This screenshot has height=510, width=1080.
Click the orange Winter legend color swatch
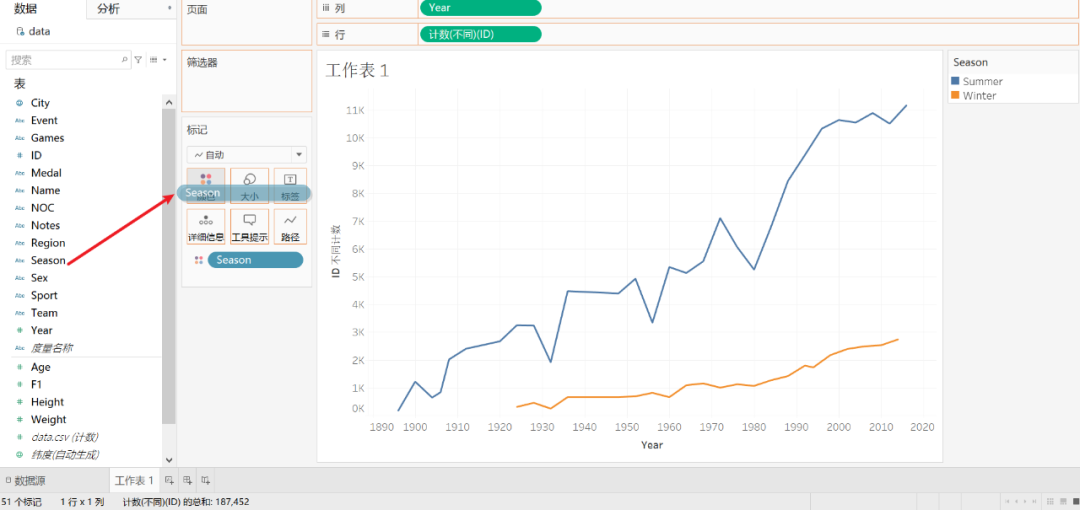pos(956,96)
